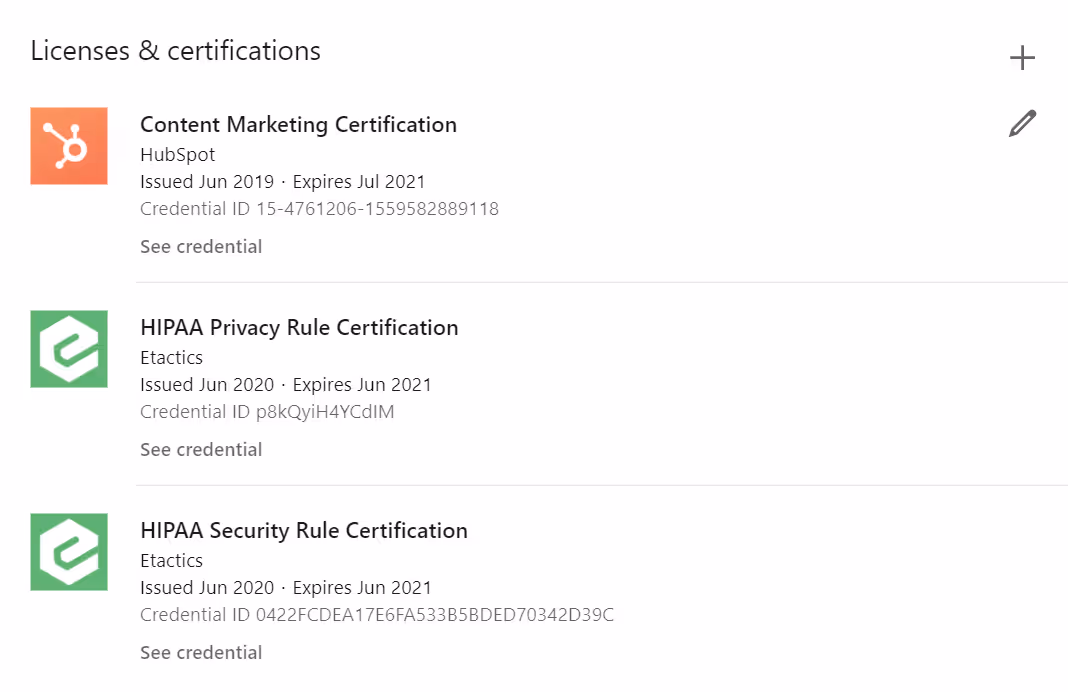Screen dimensions: 1068x692
Task: Open See credential for Content Marketing Certification
Action: click(x=201, y=247)
